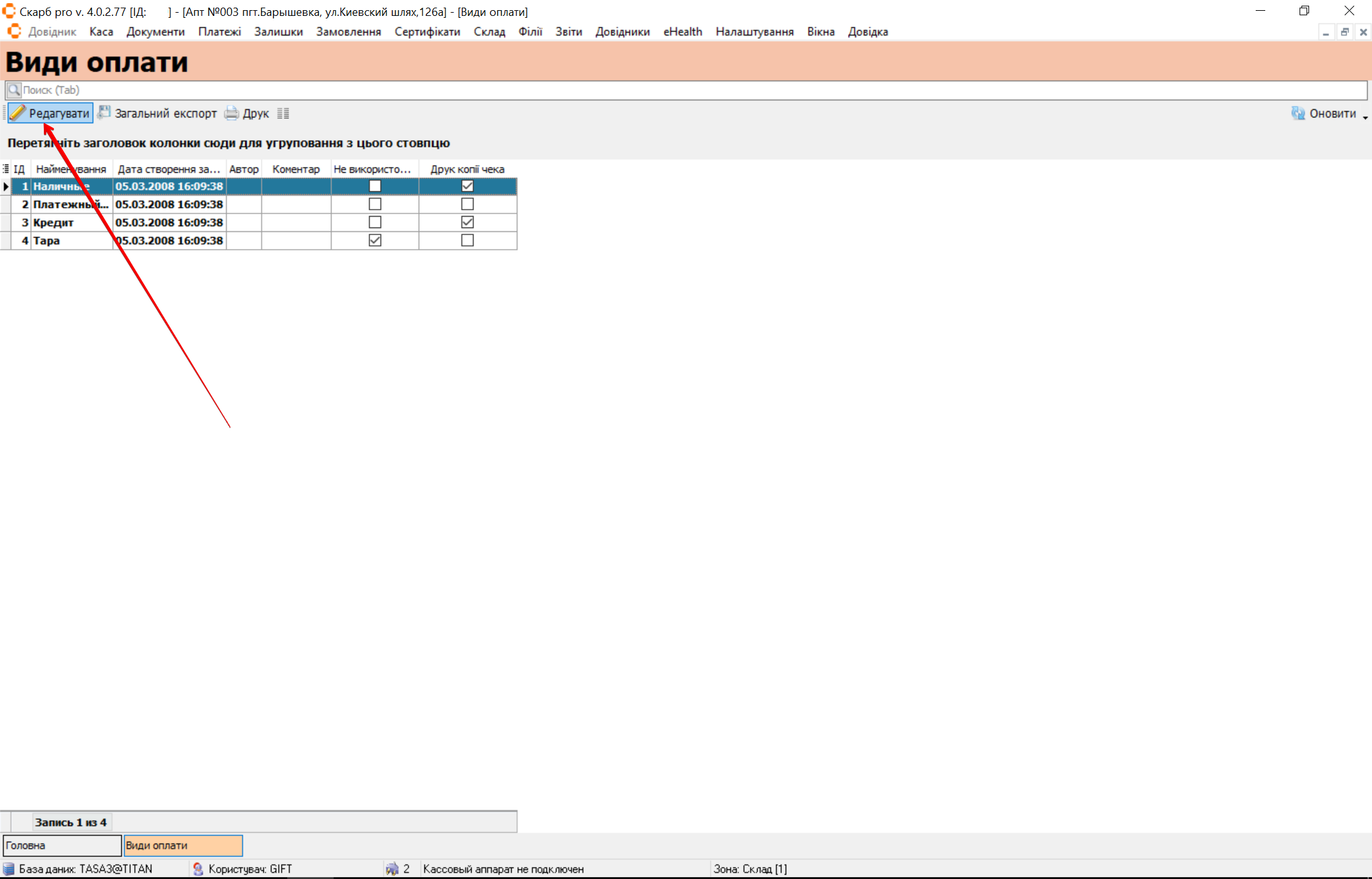Open the Довідники menu

point(622,32)
